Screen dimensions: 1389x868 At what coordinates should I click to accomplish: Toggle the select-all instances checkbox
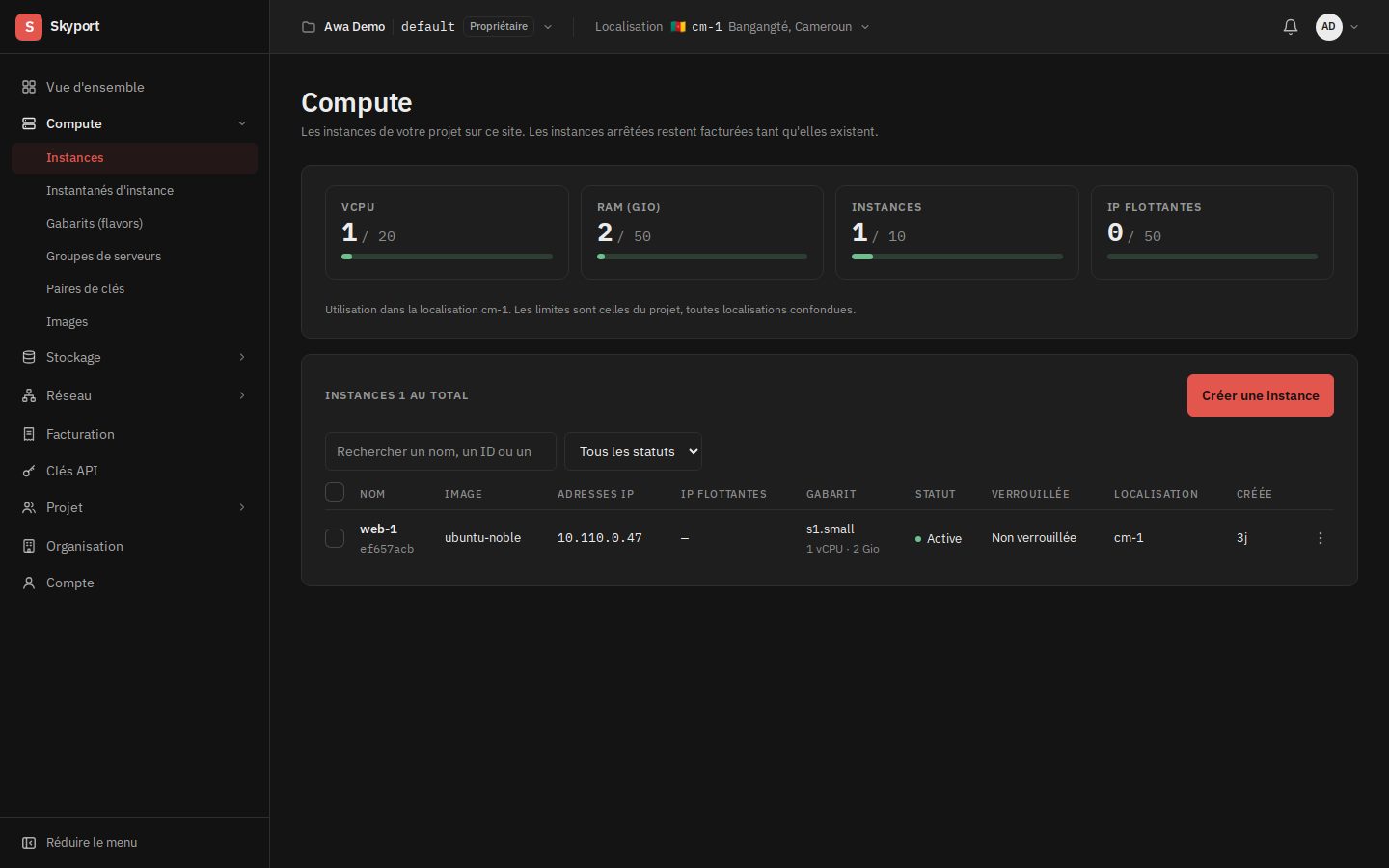(335, 492)
